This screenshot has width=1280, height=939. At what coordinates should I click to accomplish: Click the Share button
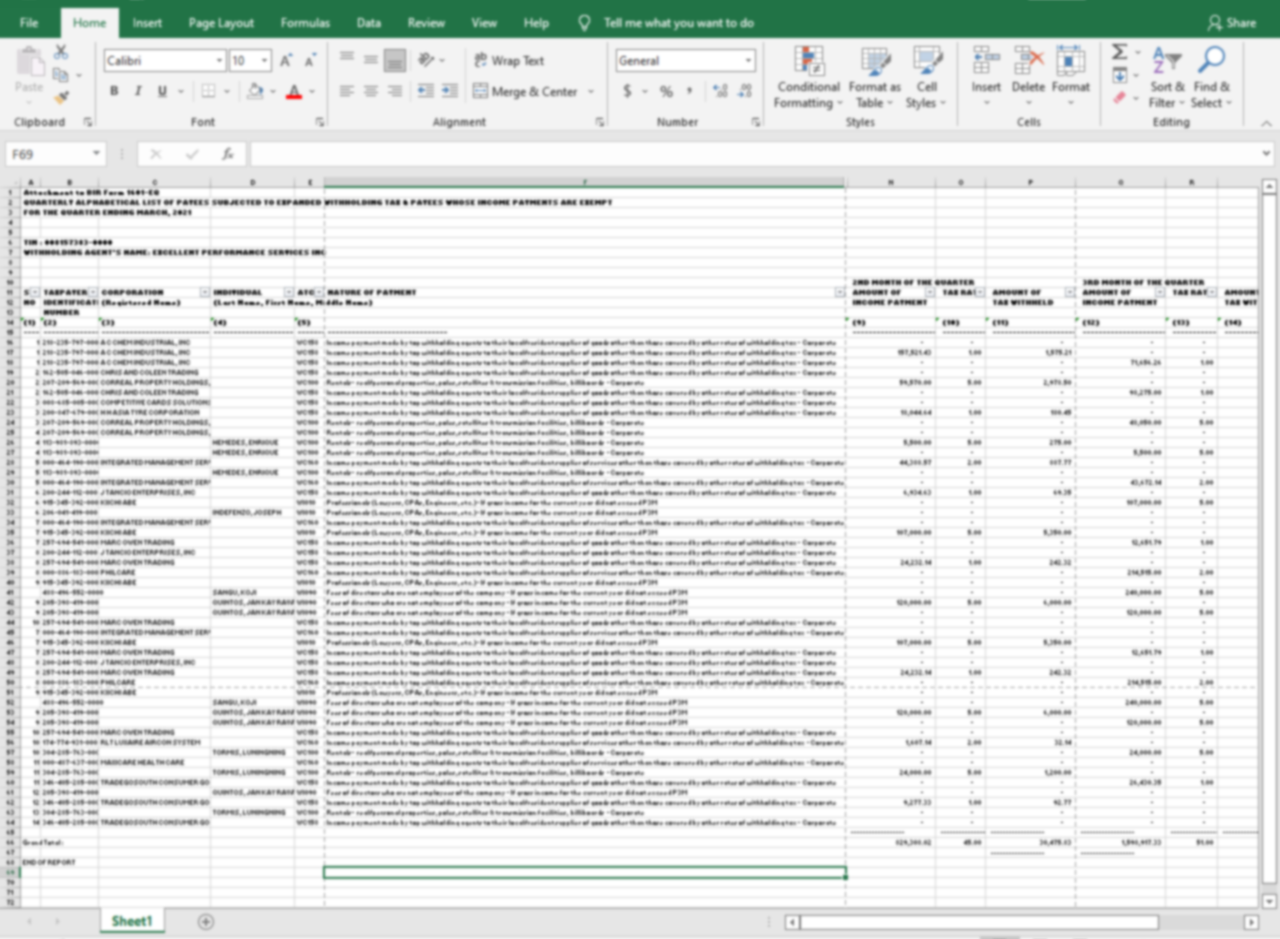(x=1231, y=23)
